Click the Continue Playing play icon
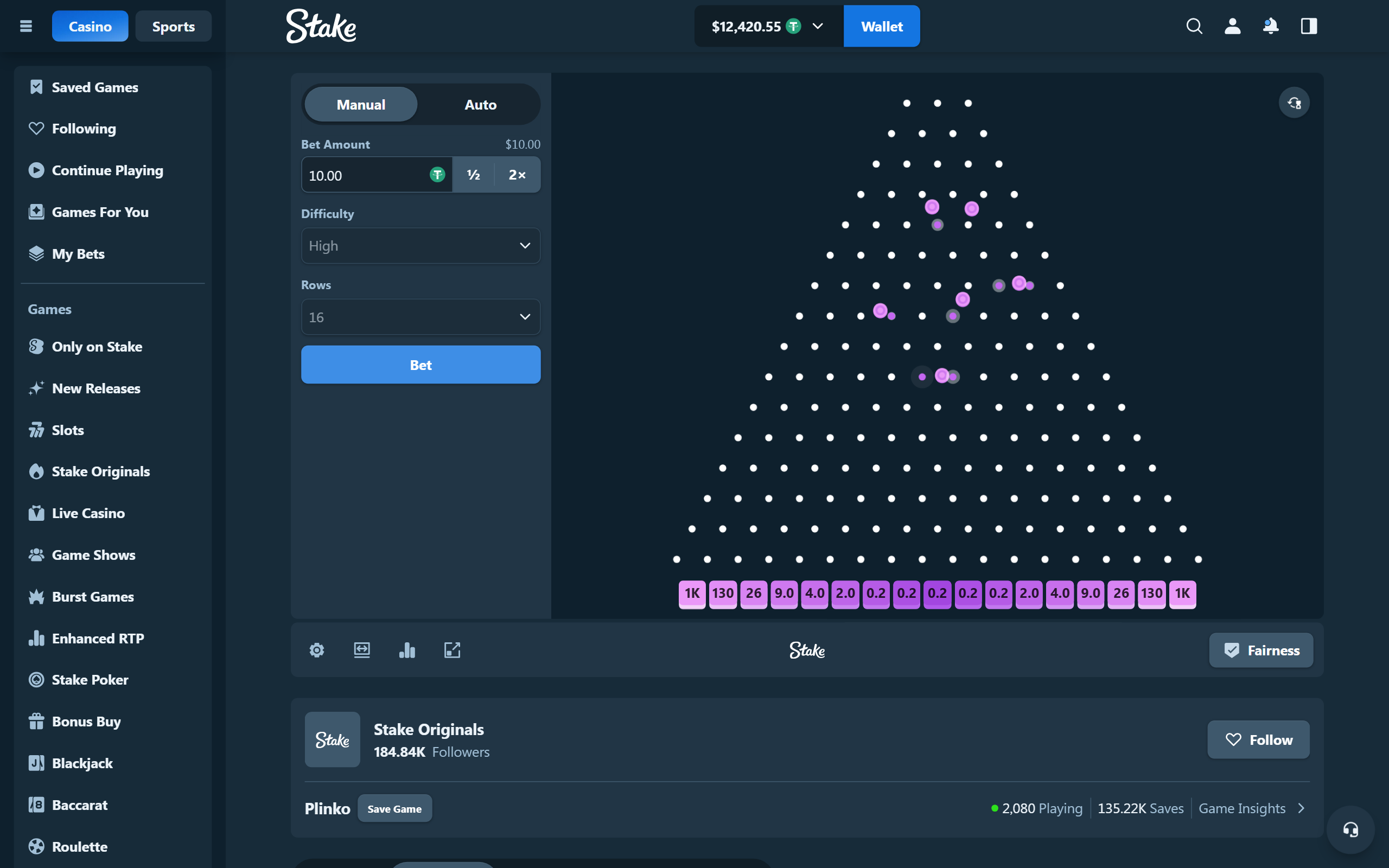Viewport: 1389px width, 868px height. pyautogui.click(x=36, y=170)
